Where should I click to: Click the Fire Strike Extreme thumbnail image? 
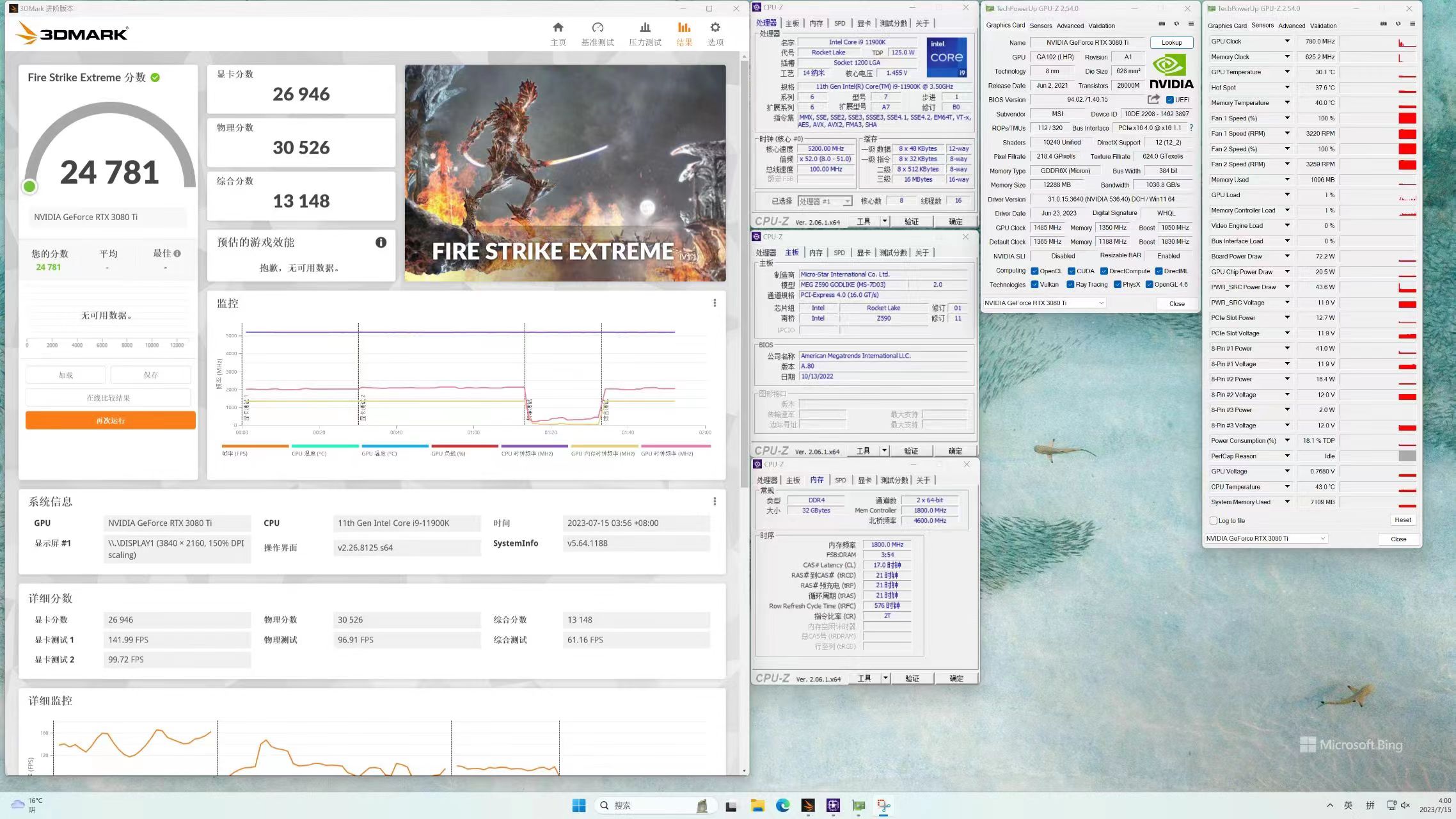(566, 173)
